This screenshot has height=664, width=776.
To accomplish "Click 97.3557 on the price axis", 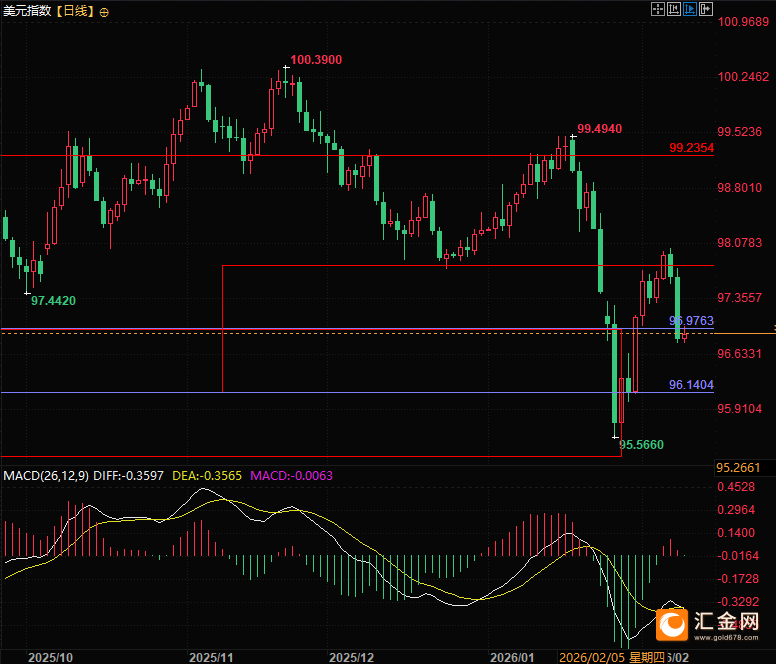I will point(740,297).
